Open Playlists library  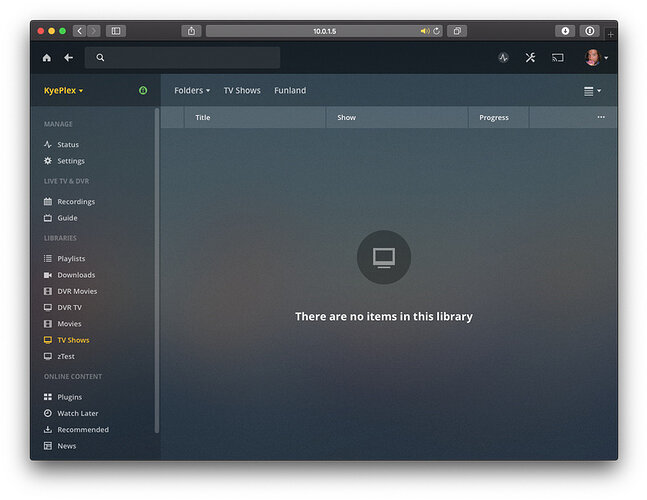tap(71, 259)
